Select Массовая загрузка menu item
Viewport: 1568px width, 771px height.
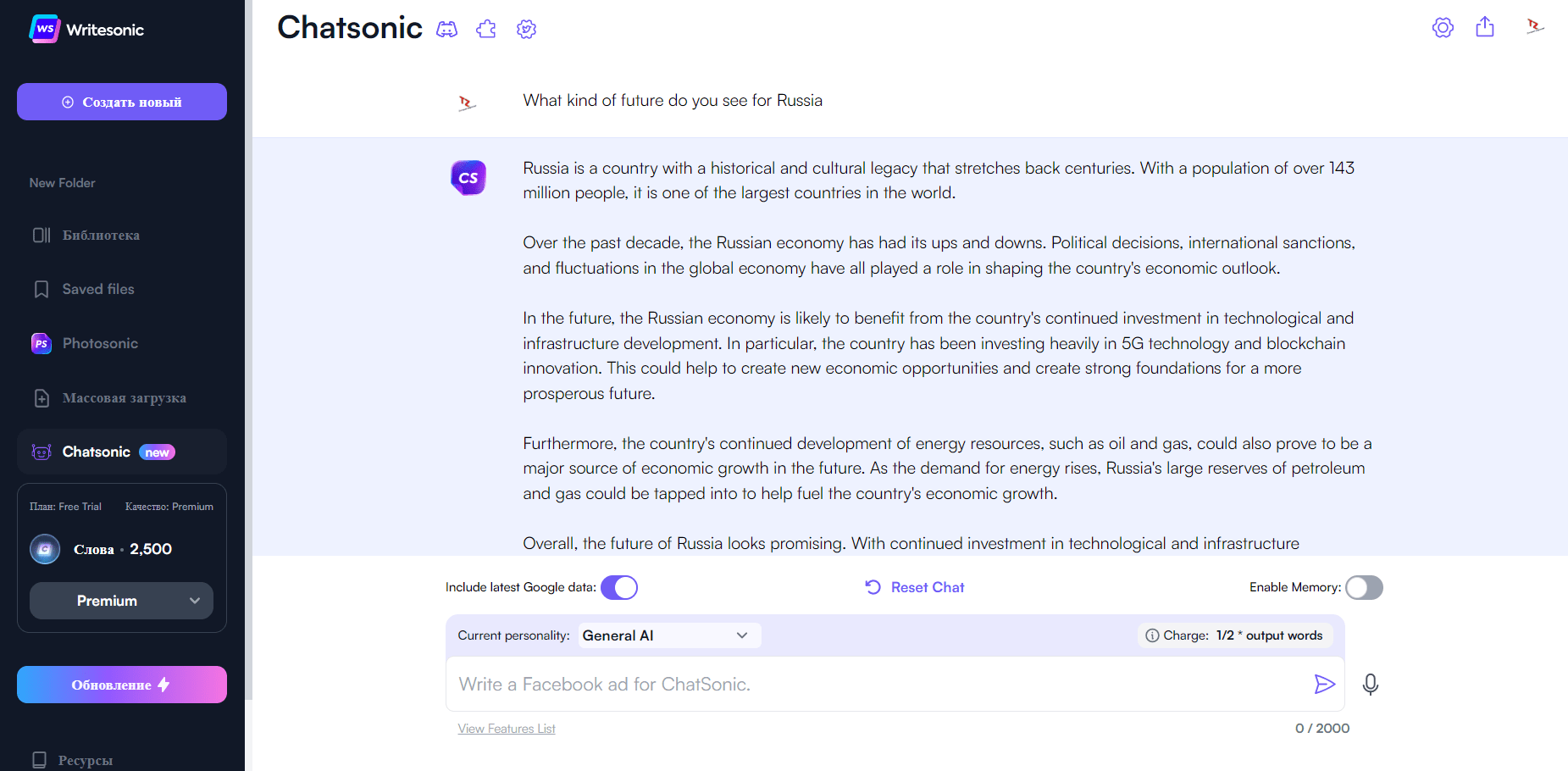pyautogui.click(x=124, y=398)
